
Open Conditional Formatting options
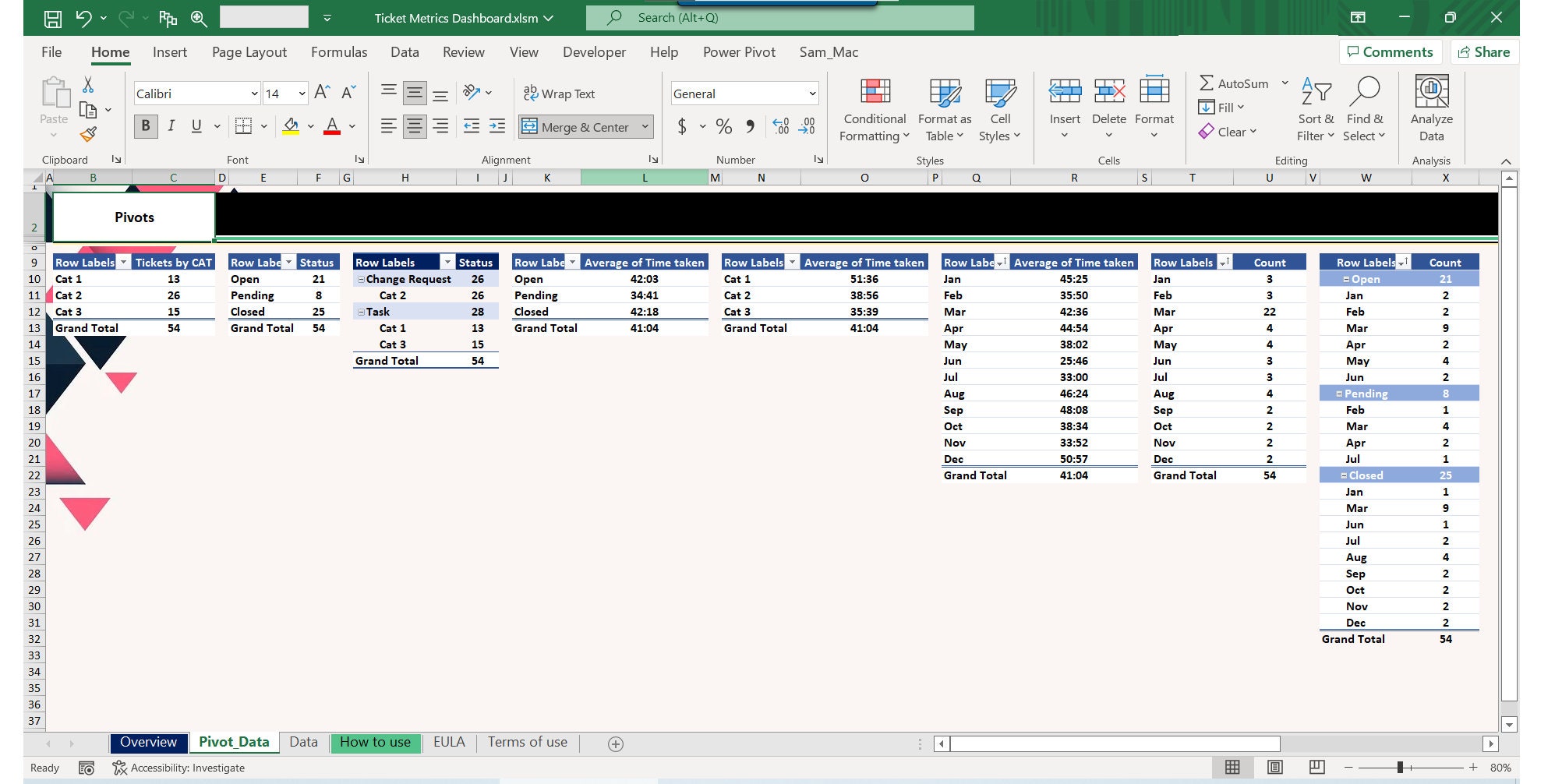tap(874, 109)
